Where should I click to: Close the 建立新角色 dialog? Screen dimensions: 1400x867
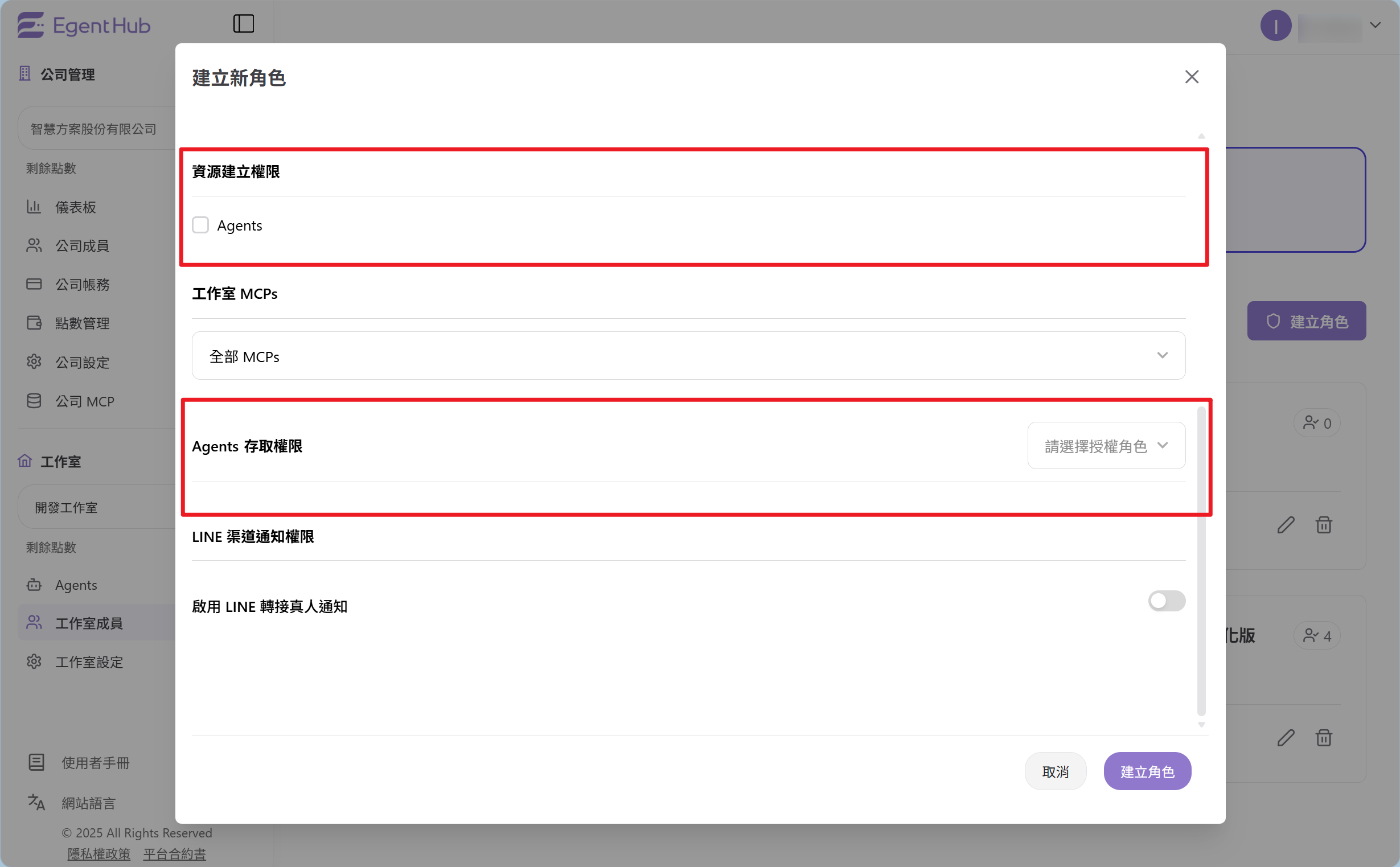1191,77
